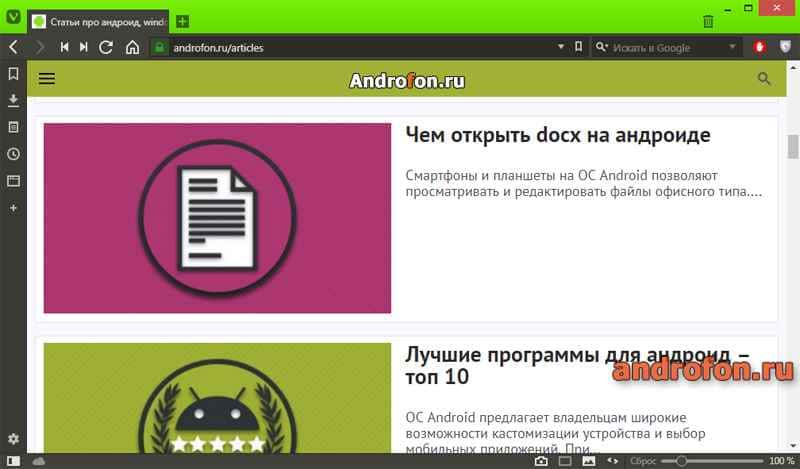Open the red ad-blocker extension icon
Viewport: 800px width, 469px height.
click(x=759, y=47)
